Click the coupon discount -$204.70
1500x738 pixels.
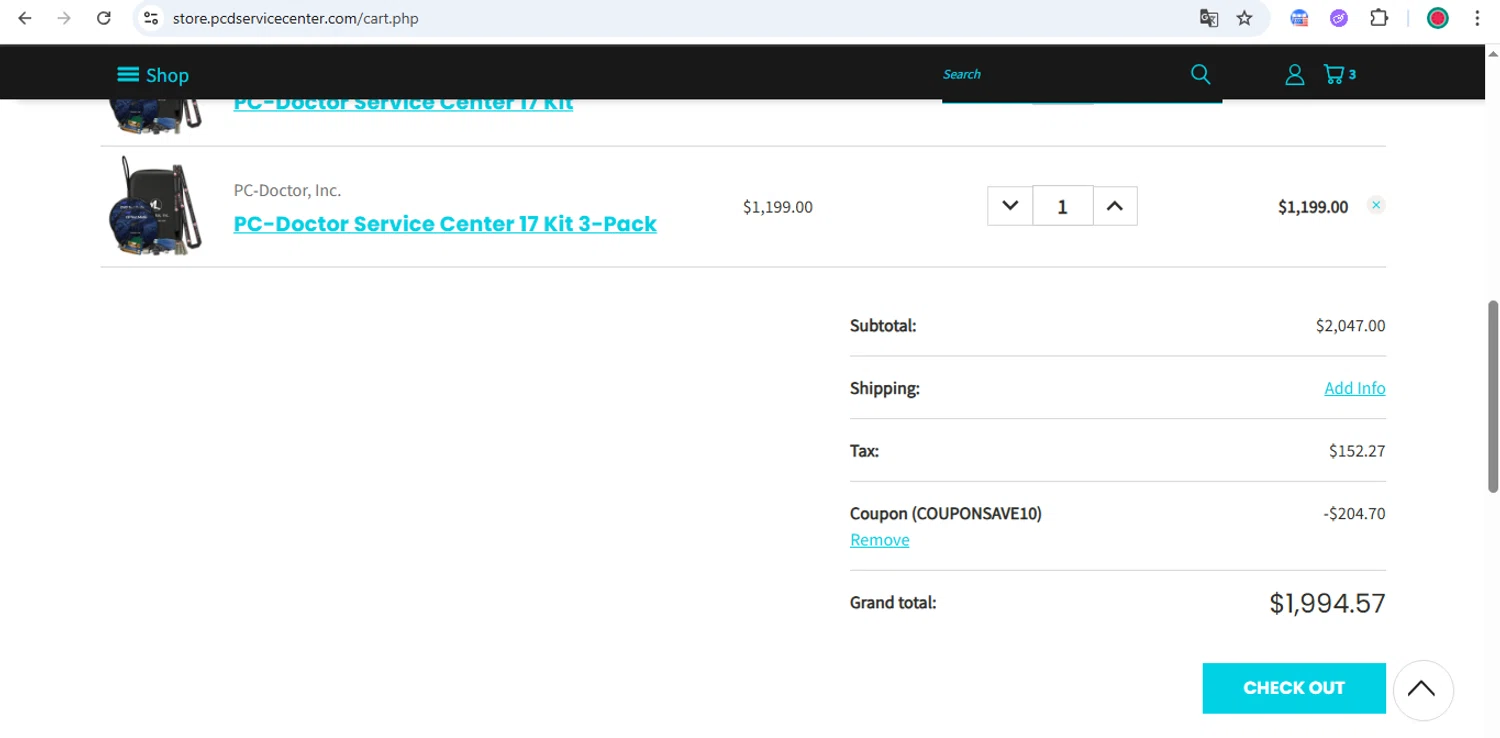pyautogui.click(x=1354, y=514)
